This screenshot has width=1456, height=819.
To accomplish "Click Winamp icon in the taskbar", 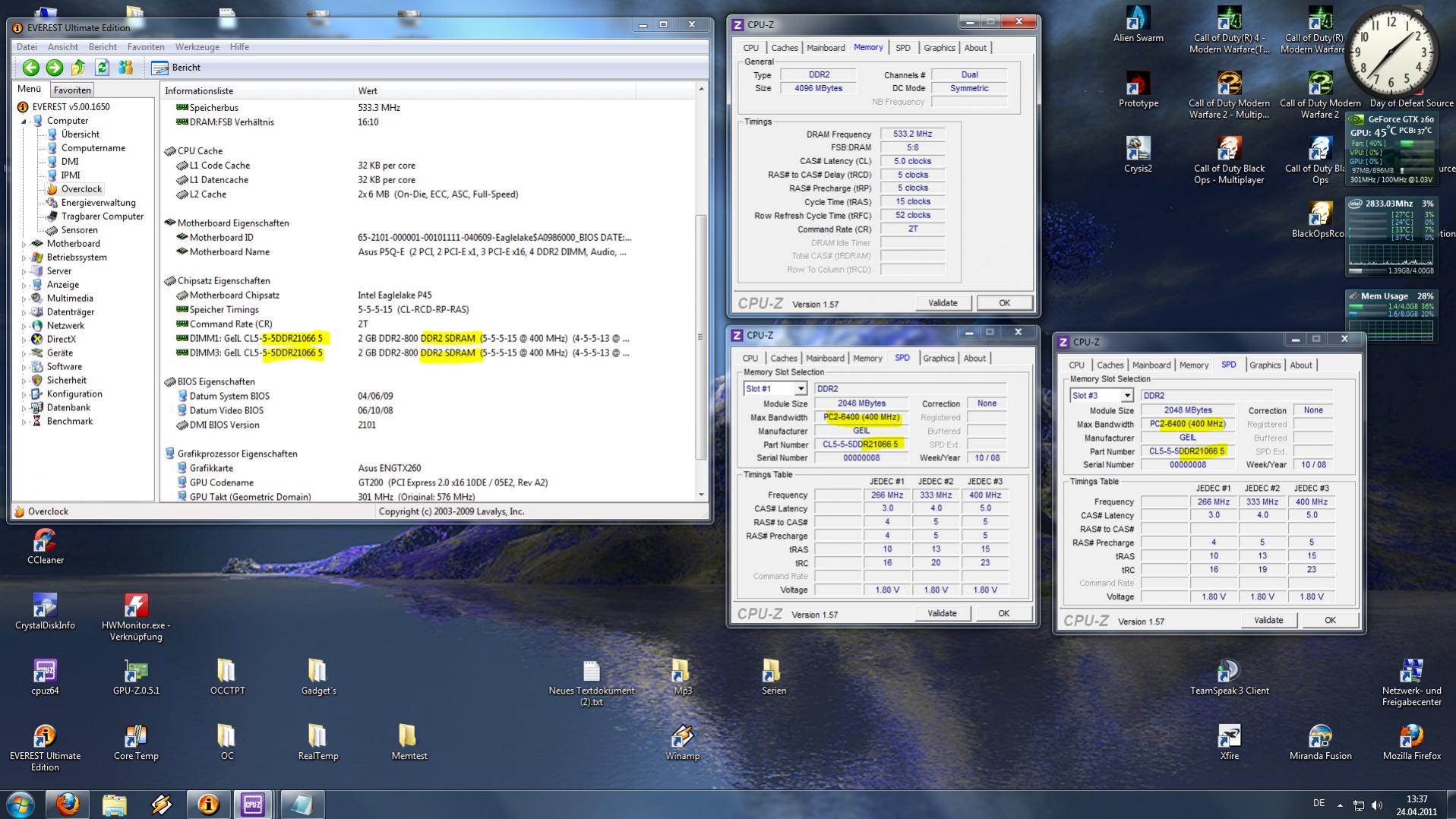I will point(161,804).
